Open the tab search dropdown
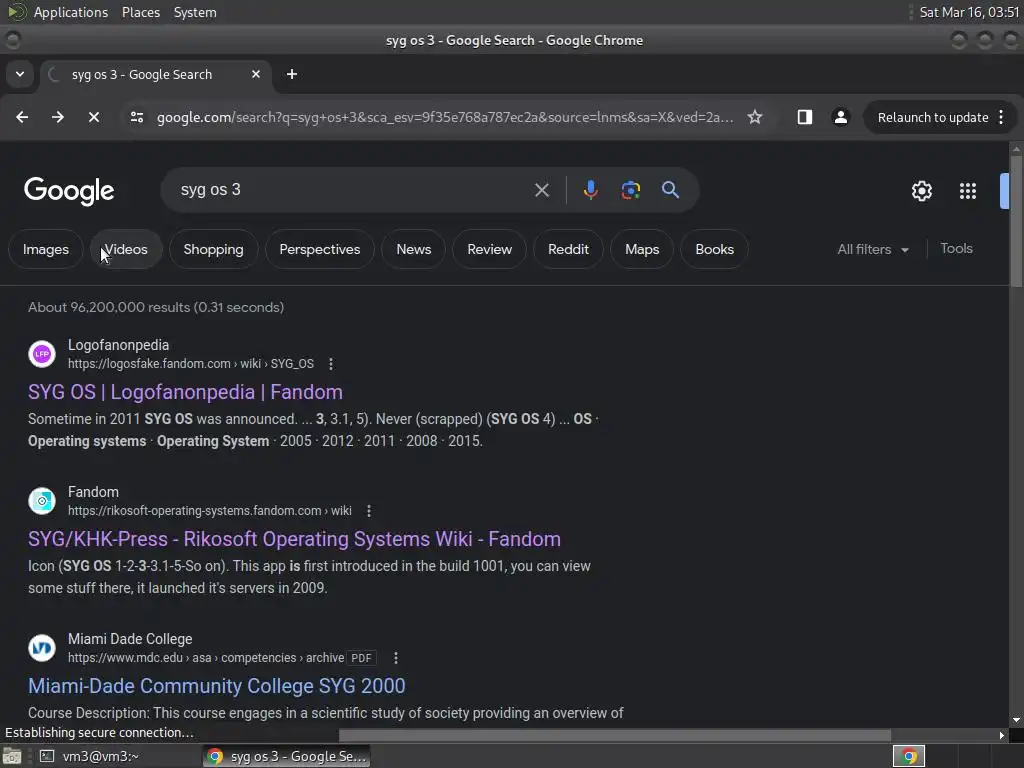1024x768 pixels. [20, 74]
